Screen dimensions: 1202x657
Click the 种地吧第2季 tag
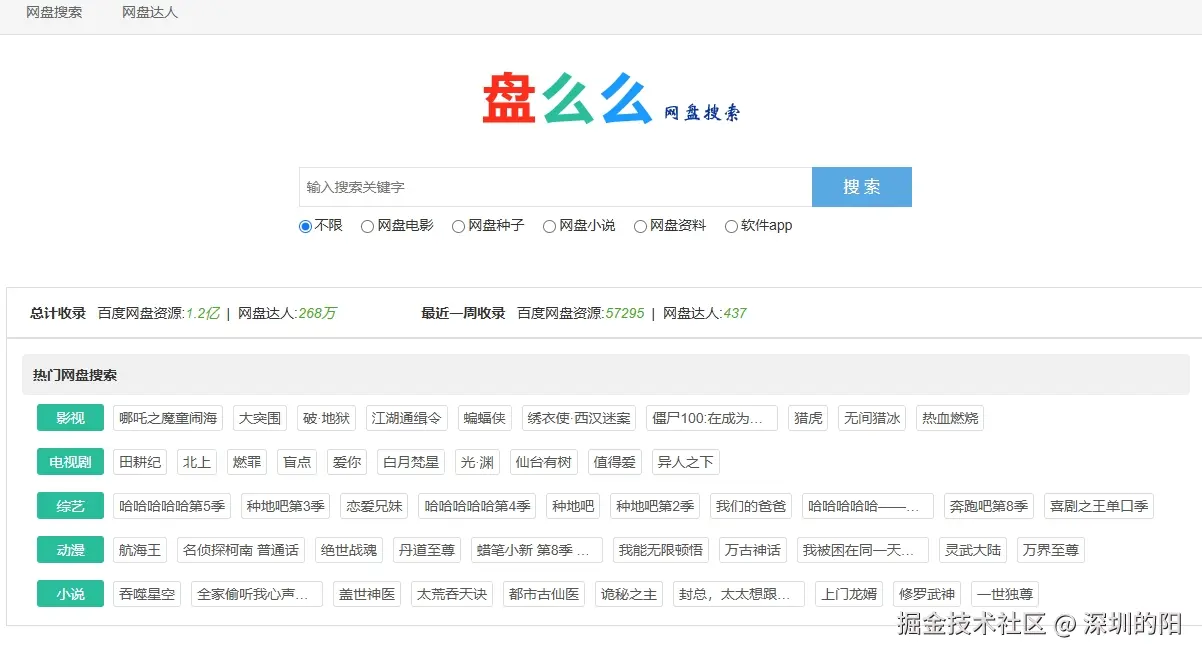(x=655, y=506)
